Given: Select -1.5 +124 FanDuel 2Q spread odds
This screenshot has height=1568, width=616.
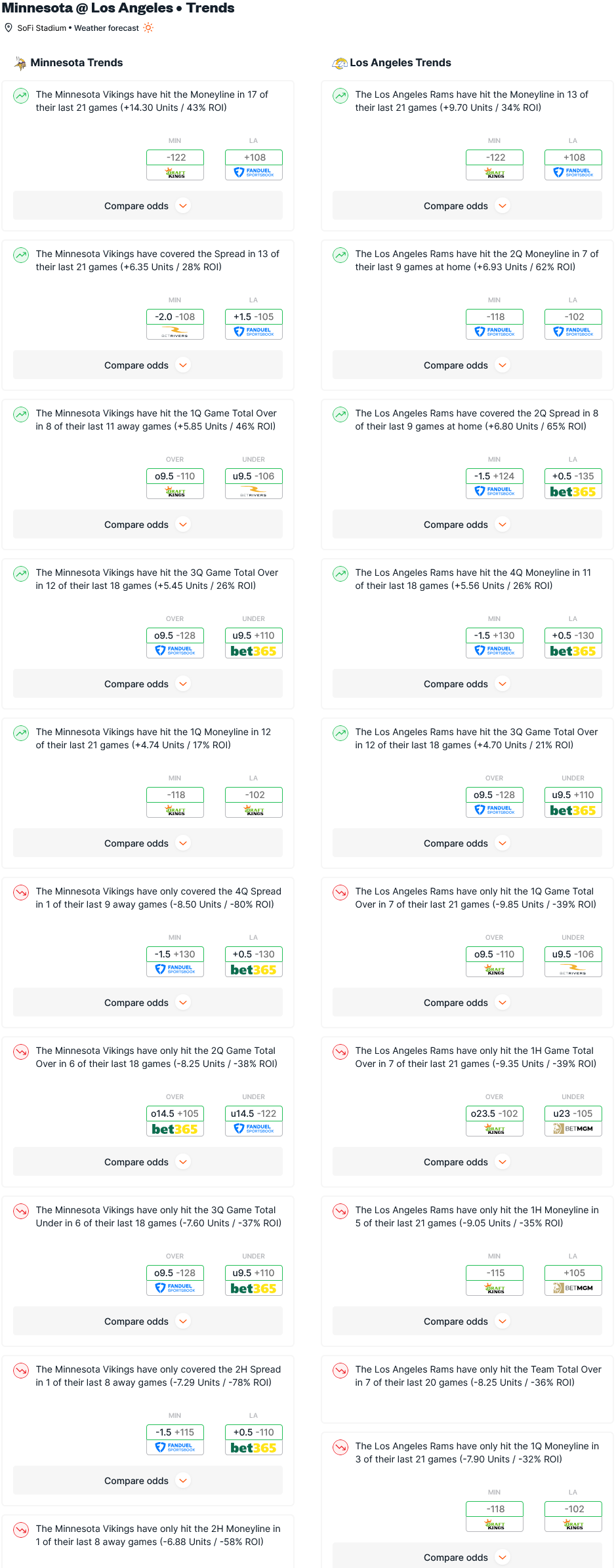Looking at the screenshot, I should click(x=495, y=483).
